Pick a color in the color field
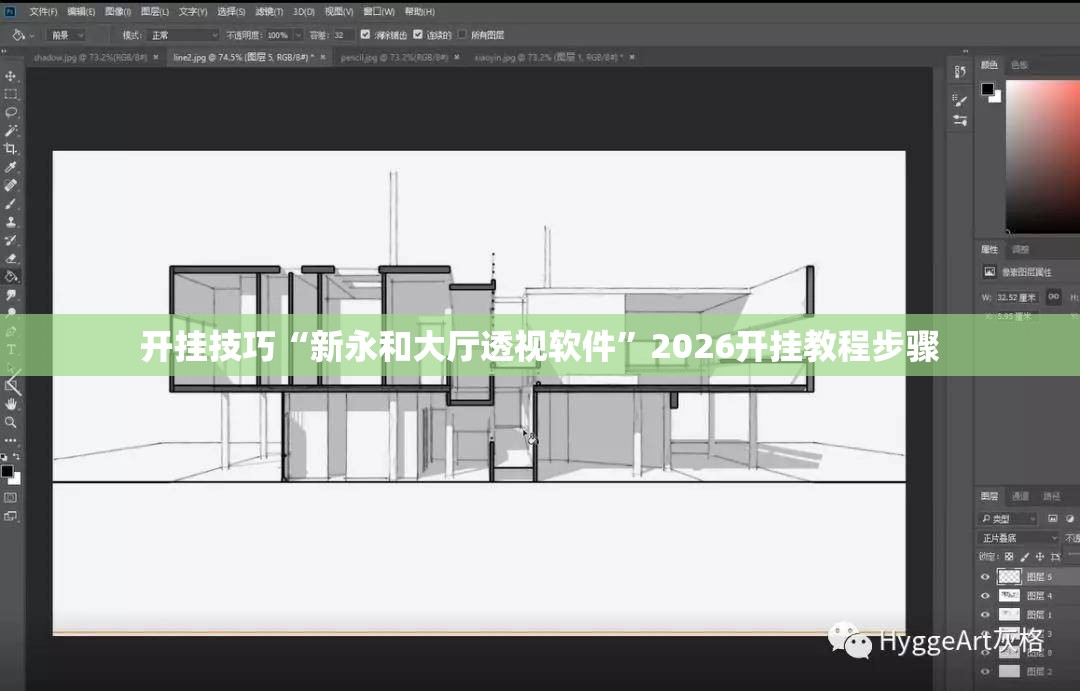 click(1043, 156)
